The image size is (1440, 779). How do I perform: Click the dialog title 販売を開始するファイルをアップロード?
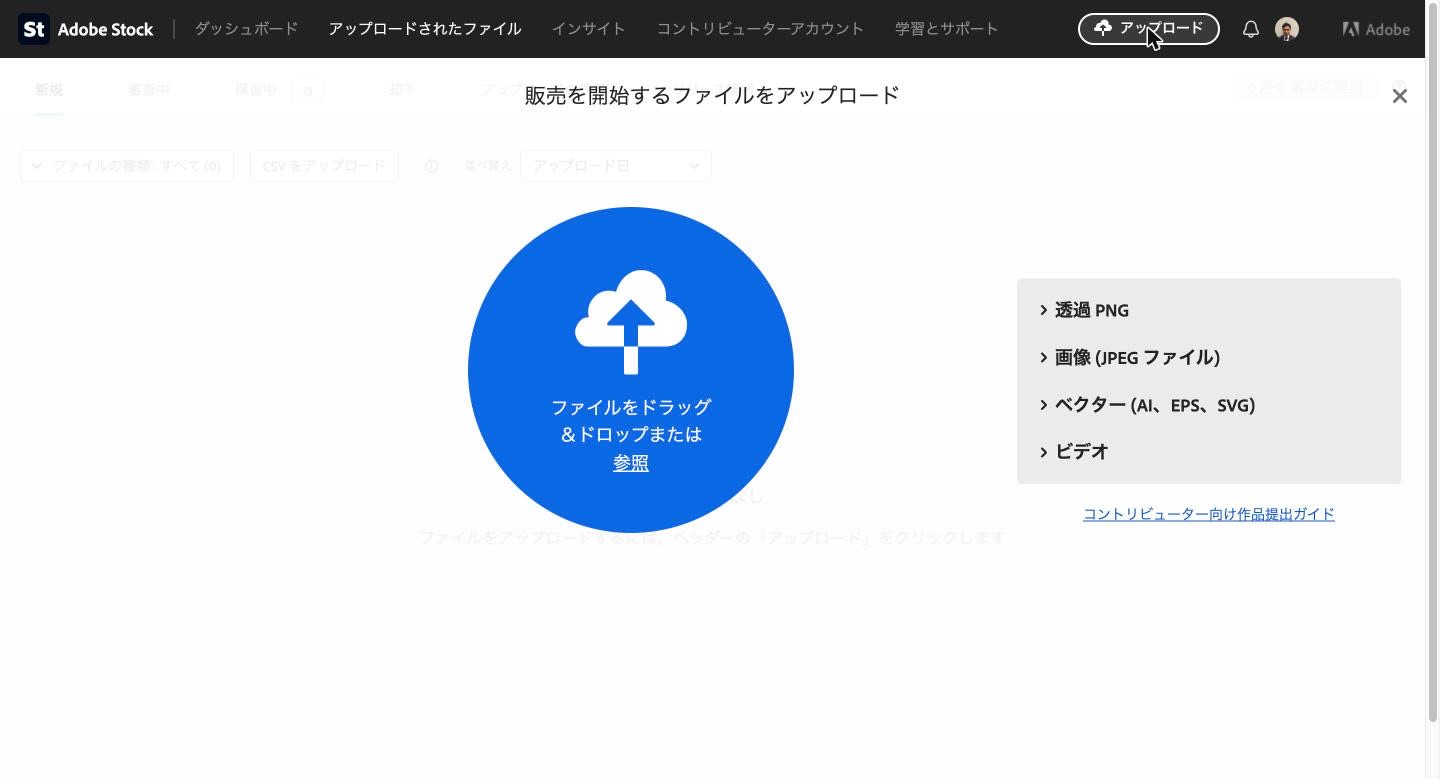(712, 95)
